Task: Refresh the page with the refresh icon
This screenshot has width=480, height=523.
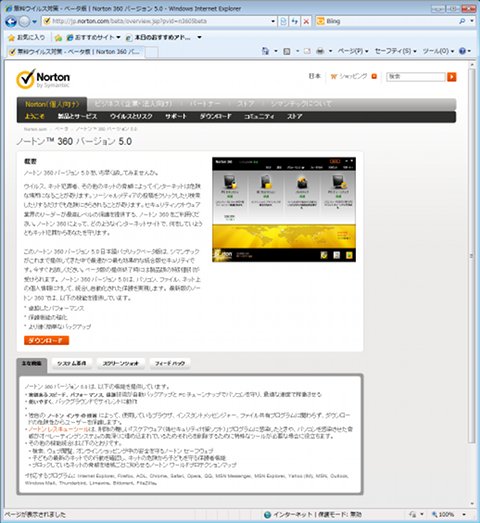Action: coord(295,21)
